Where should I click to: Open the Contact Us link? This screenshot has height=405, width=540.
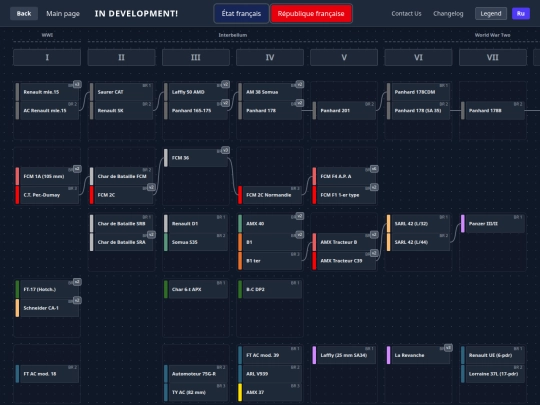click(x=406, y=13)
